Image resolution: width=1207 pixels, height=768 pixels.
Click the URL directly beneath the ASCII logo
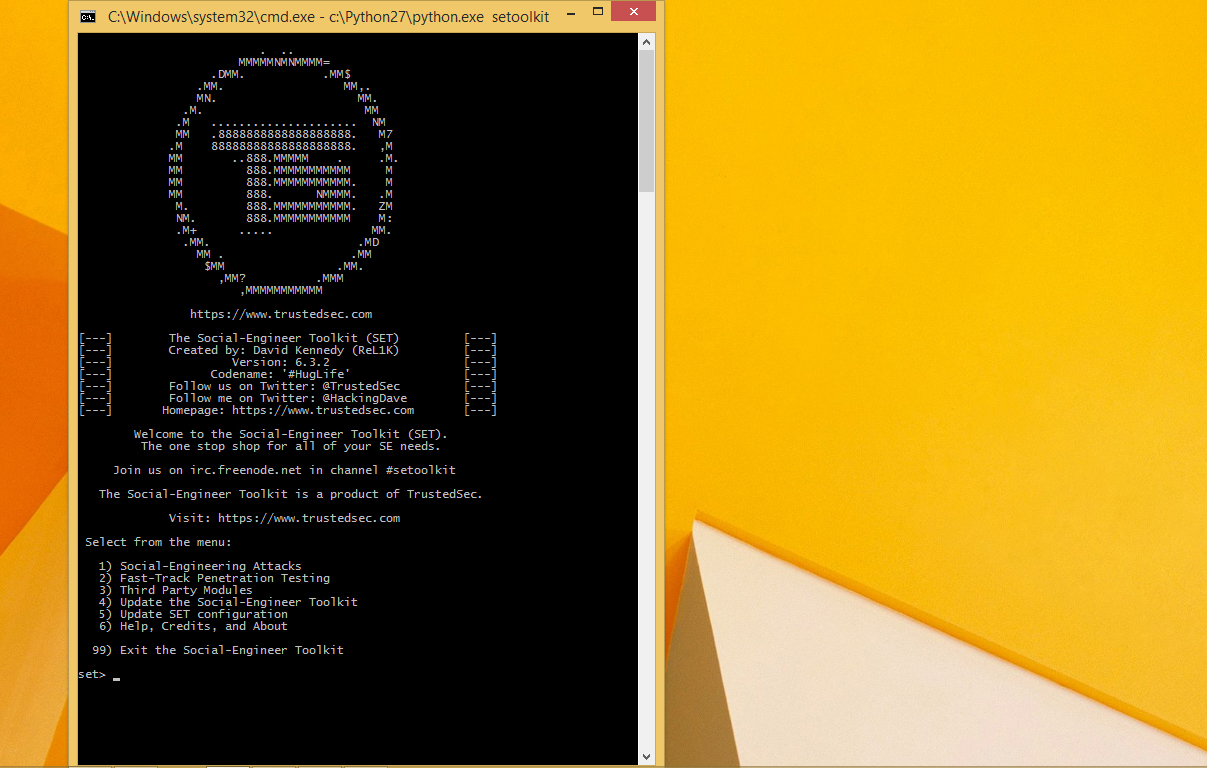click(x=281, y=314)
